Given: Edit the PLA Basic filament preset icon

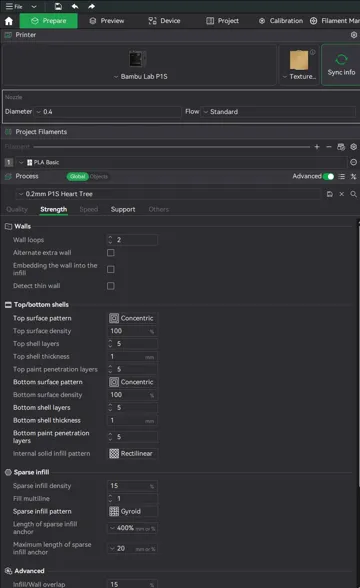Looking at the screenshot, I should point(353,162).
